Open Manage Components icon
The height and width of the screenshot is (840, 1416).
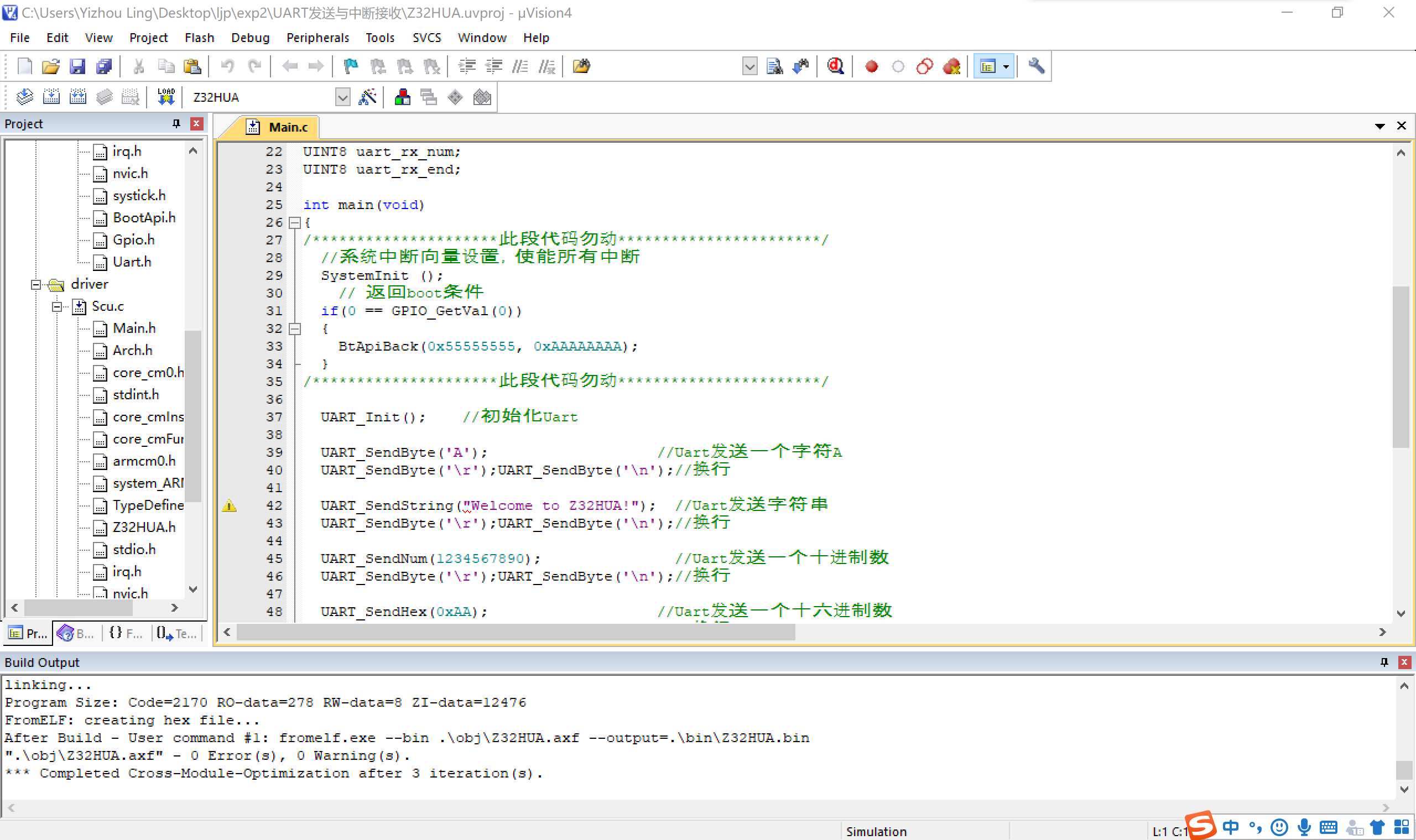pos(403,97)
